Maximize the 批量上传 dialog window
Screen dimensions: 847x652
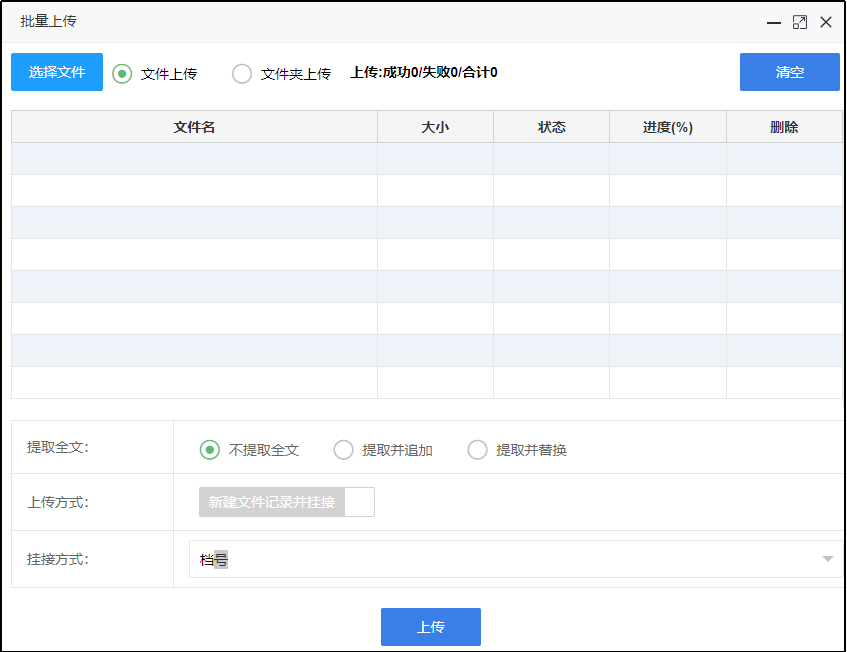pos(799,22)
